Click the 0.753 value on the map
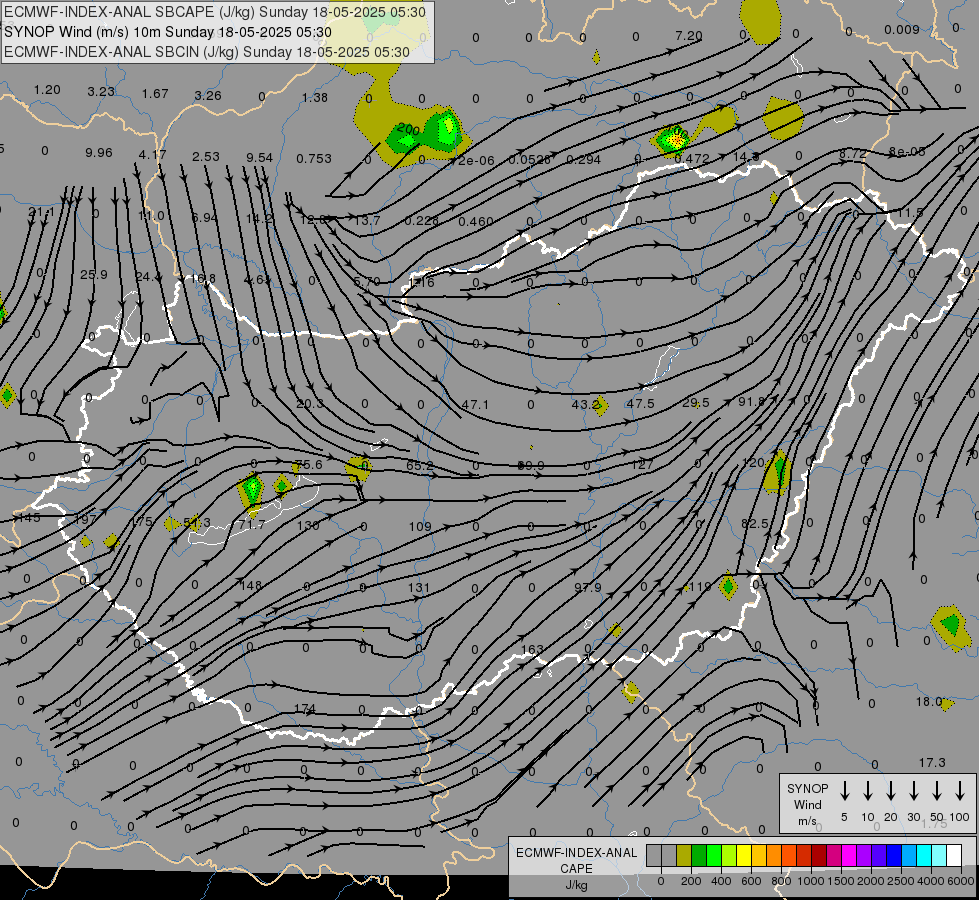Screen dimensions: 979x900 314,158
